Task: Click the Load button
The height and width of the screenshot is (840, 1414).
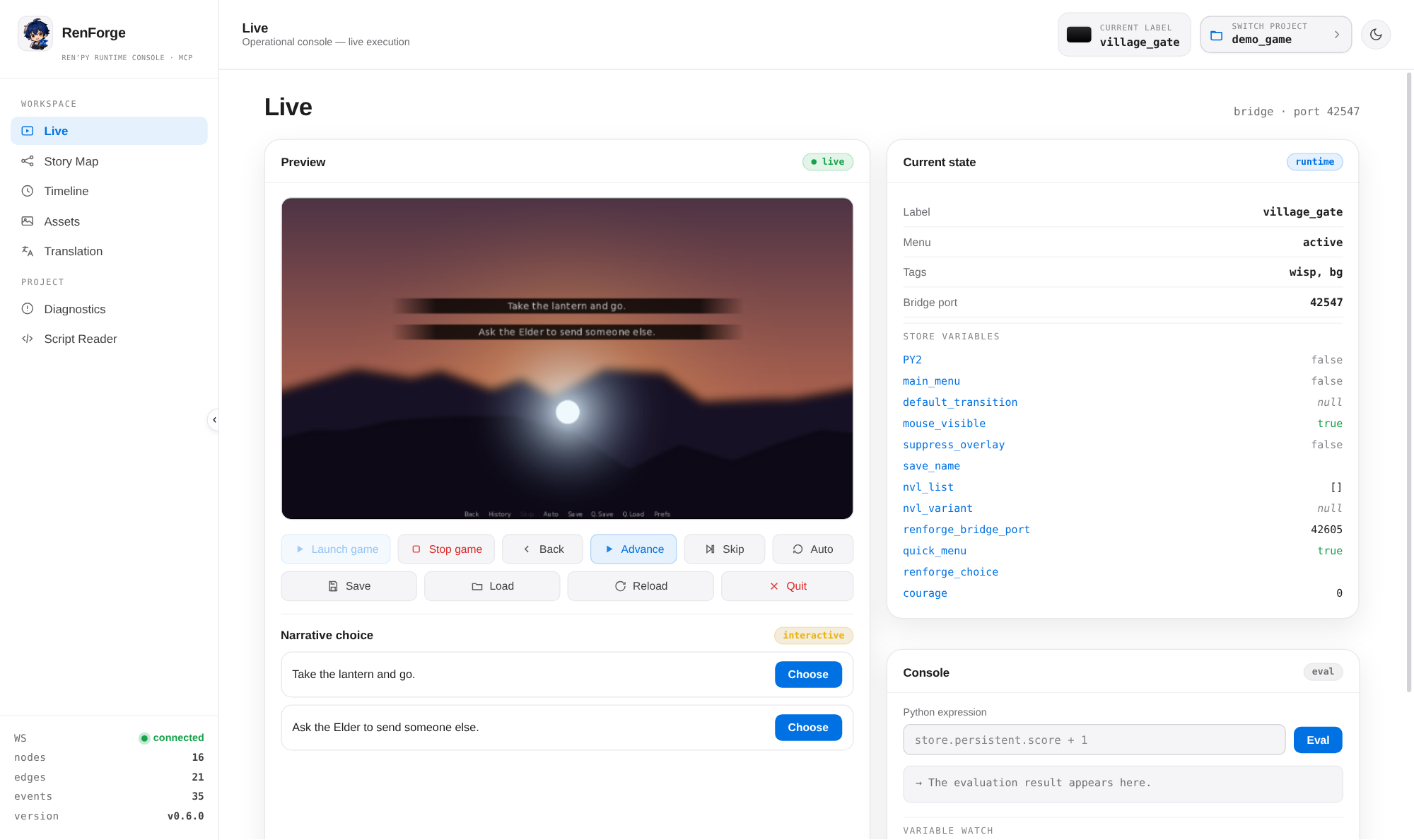Action: (x=492, y=586)
